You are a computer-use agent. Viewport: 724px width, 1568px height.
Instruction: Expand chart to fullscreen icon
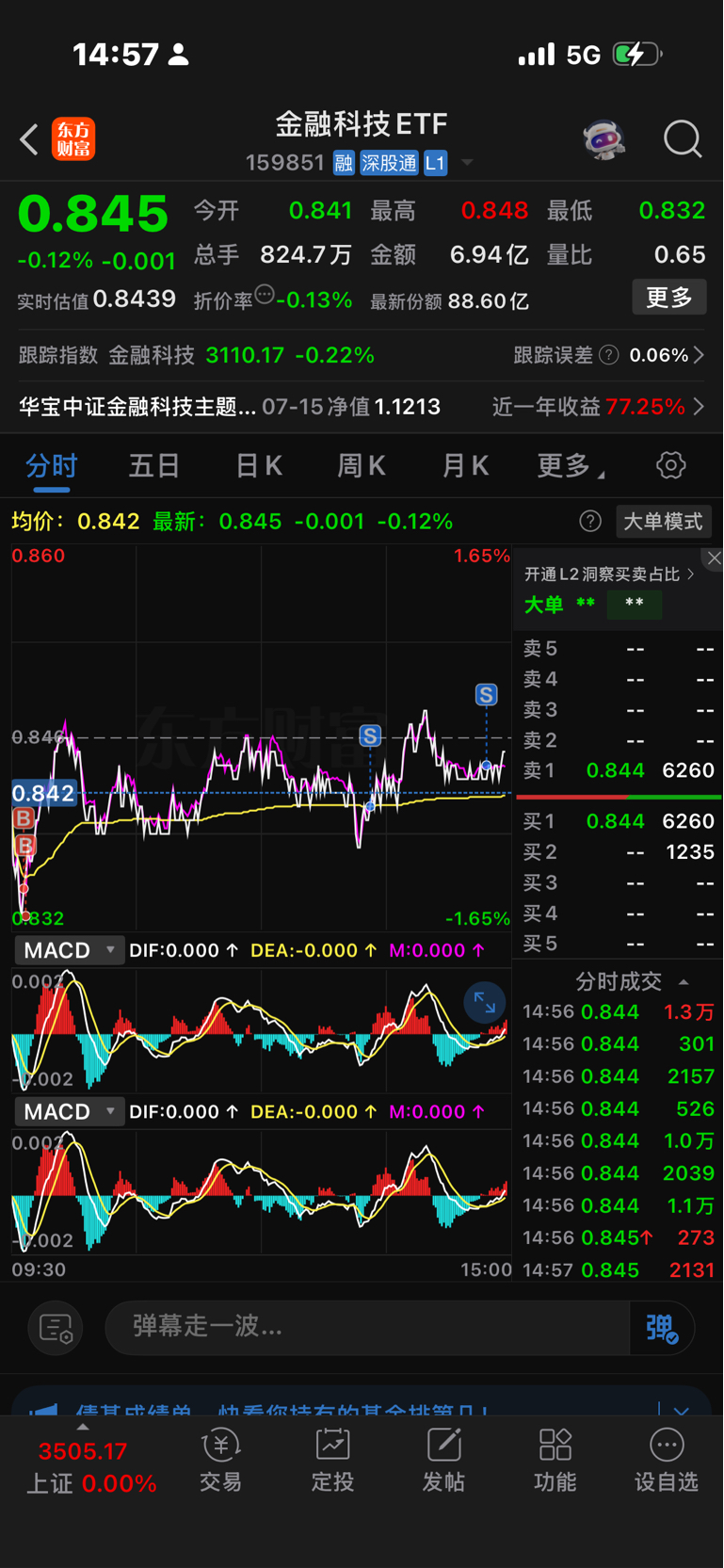(485, 1003)
